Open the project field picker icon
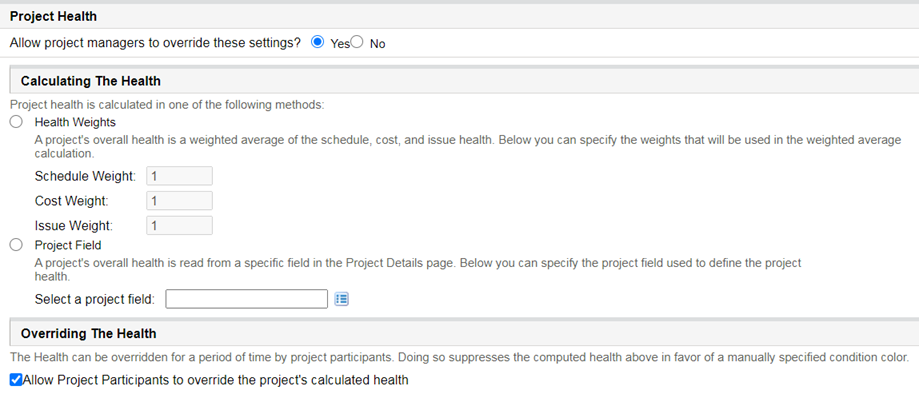This screenshot has width=919, height=394. 342,299
